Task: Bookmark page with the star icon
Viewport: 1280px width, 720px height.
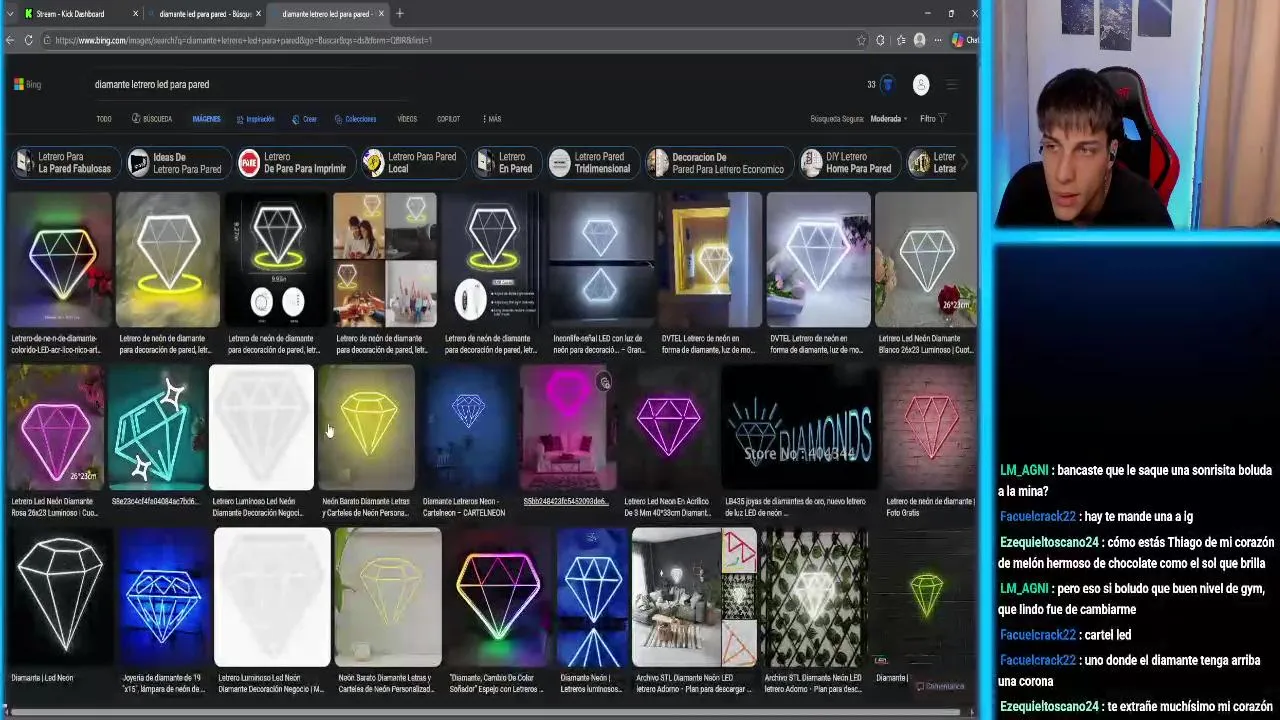Action: pyautogui.click(x=861, y=40)
